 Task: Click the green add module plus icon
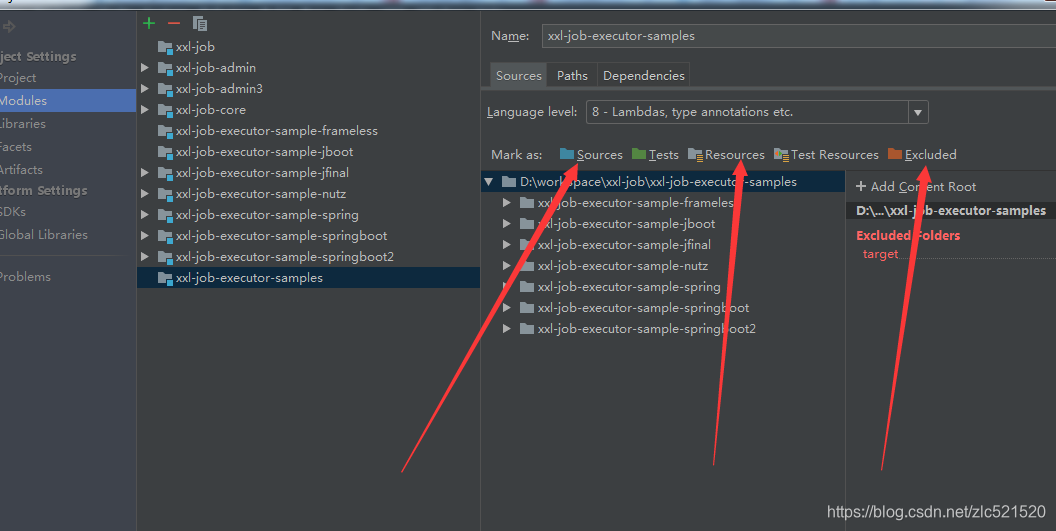(149, 24)
